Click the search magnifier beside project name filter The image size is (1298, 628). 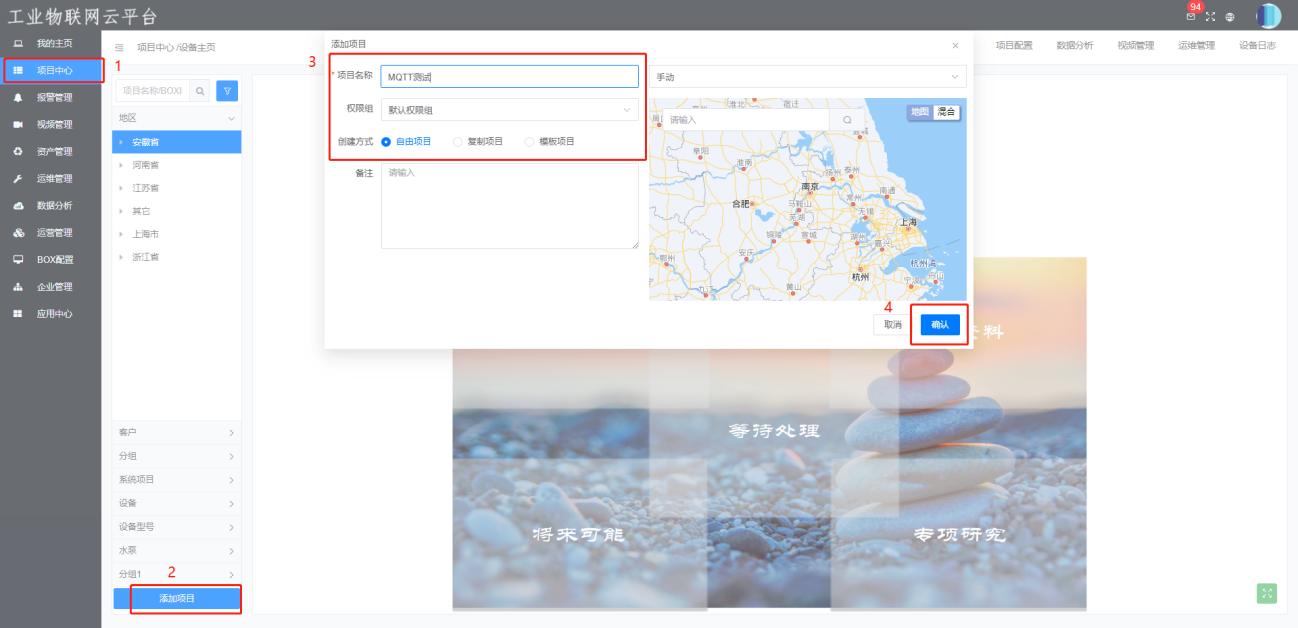click(x=200, y=91)
